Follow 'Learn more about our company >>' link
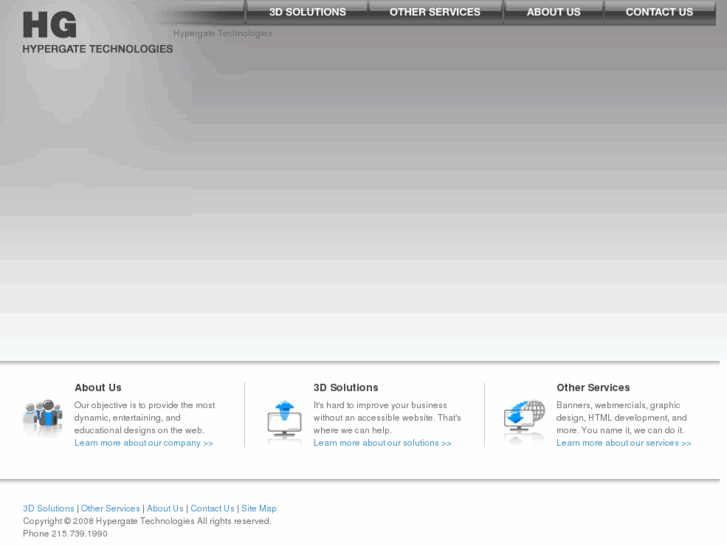This screenshot has height=545, width=727. (x=144, y=443)
